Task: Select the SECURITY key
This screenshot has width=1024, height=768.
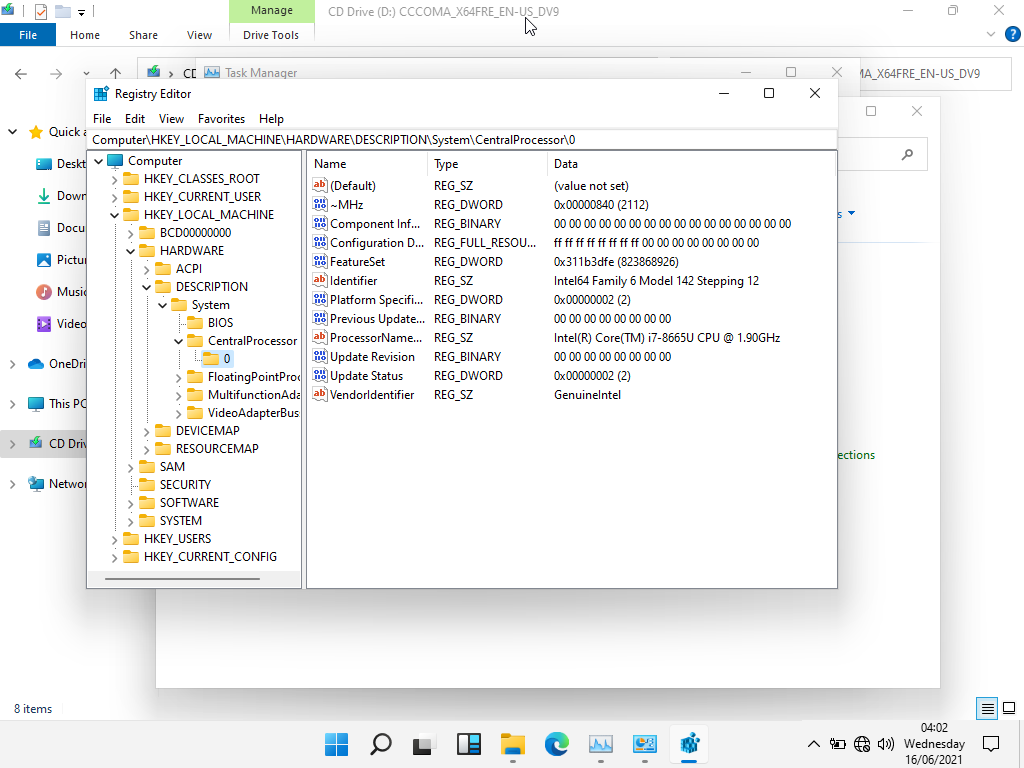Action: pyautogui.click(x=185, y=485)
